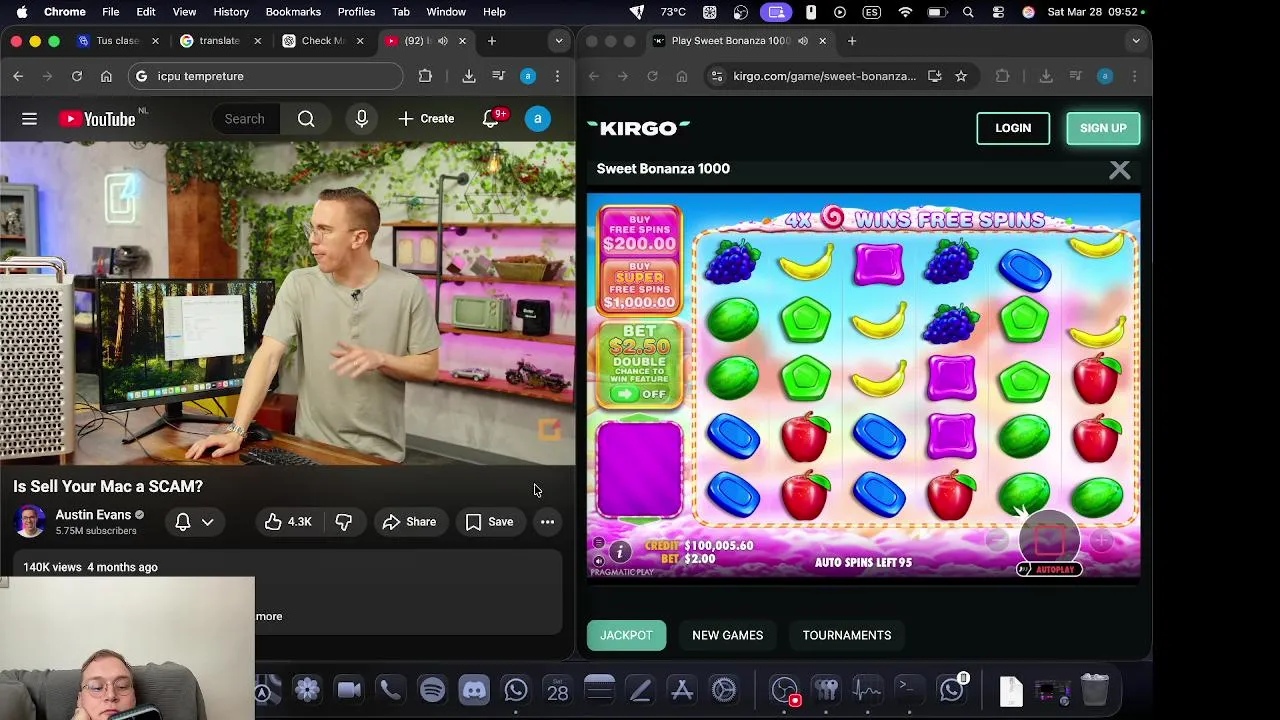Viewport: 1280px width, 720px height.
Task: Decrease bet with the minus button
Action: point(996,541)
